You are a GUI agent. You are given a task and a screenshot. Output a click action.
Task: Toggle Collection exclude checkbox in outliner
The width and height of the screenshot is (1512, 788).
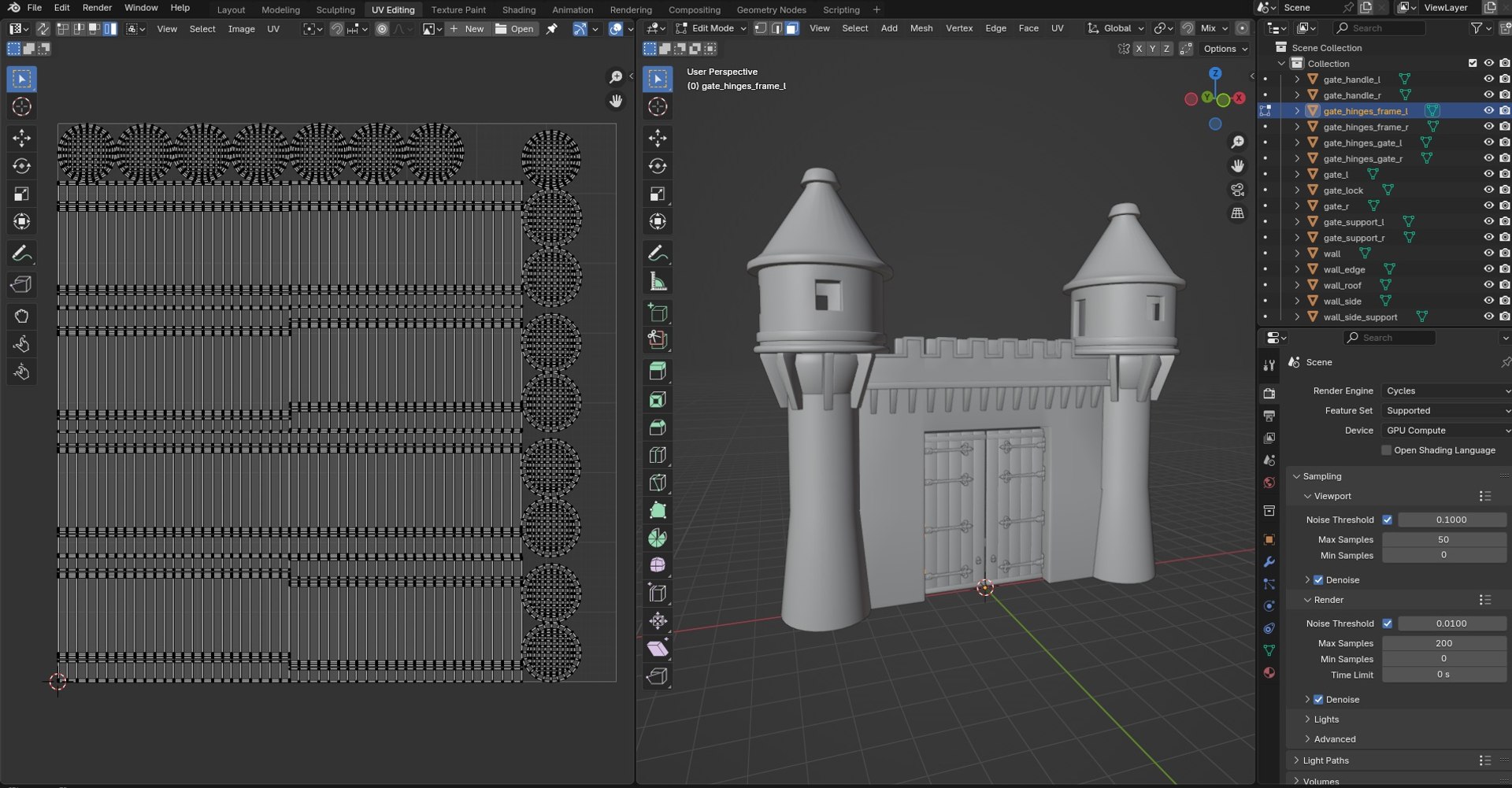[1473, 63]
